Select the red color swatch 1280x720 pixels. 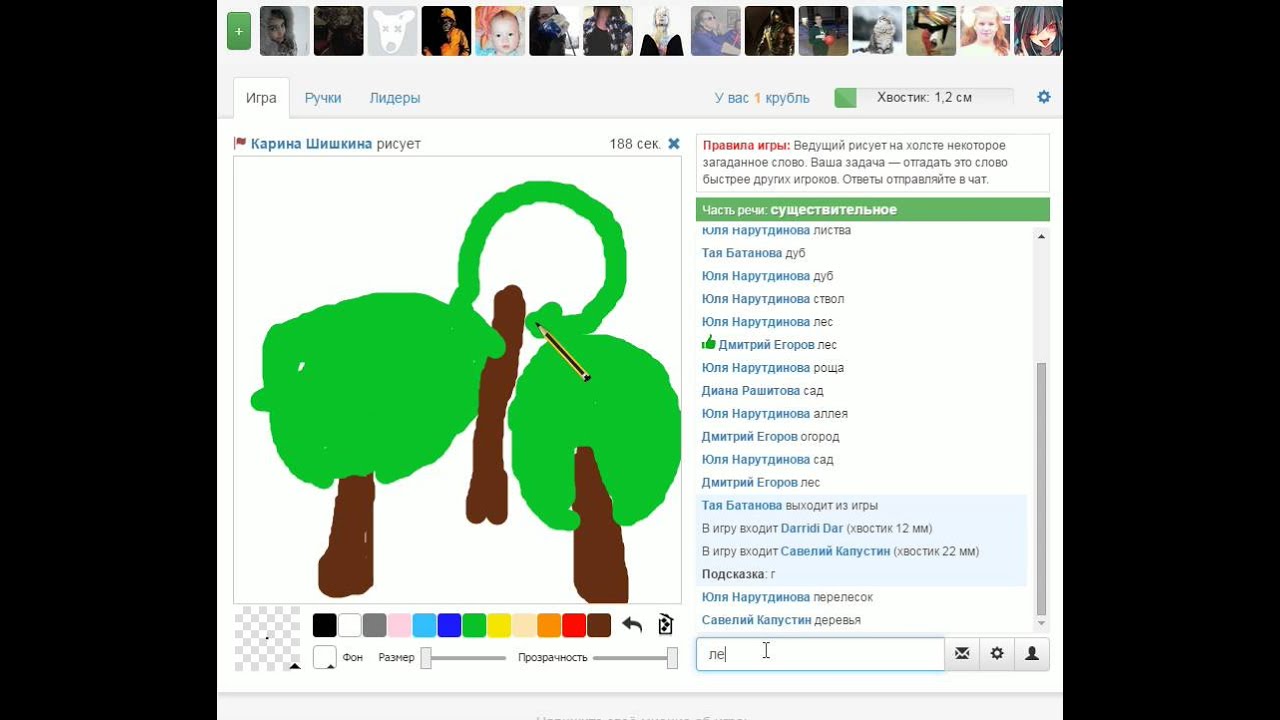click(x=574, y=626)
